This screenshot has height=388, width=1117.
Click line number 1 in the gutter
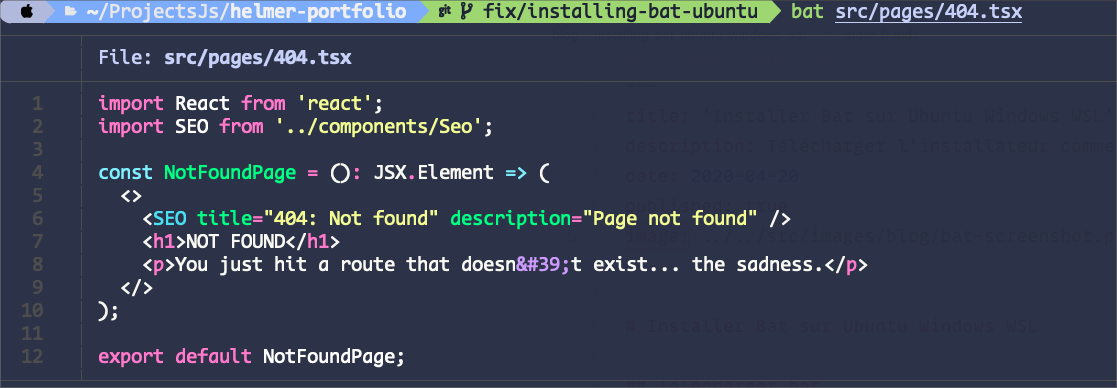(38, 105)
